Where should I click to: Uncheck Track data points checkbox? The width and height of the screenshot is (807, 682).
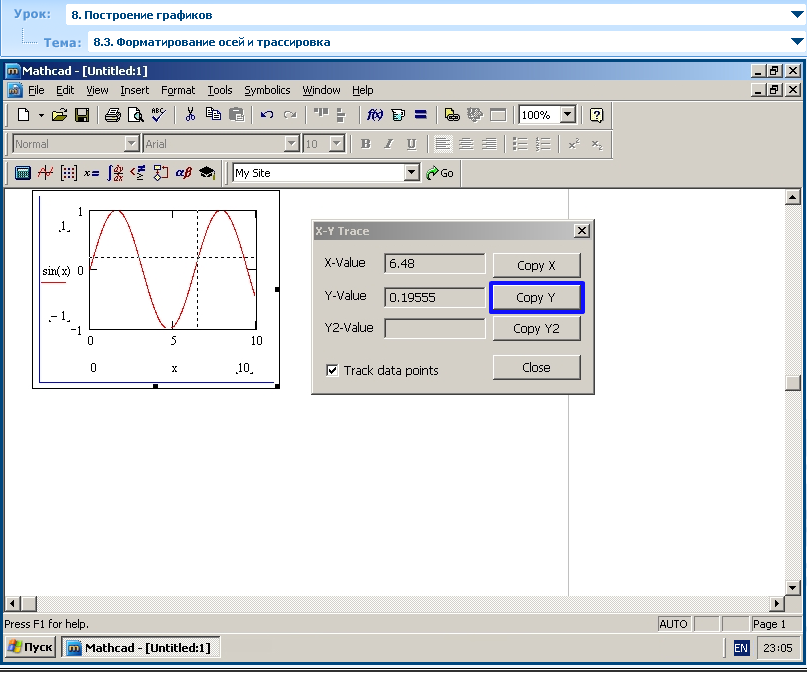pyautogui.click(x=332, y=370)
